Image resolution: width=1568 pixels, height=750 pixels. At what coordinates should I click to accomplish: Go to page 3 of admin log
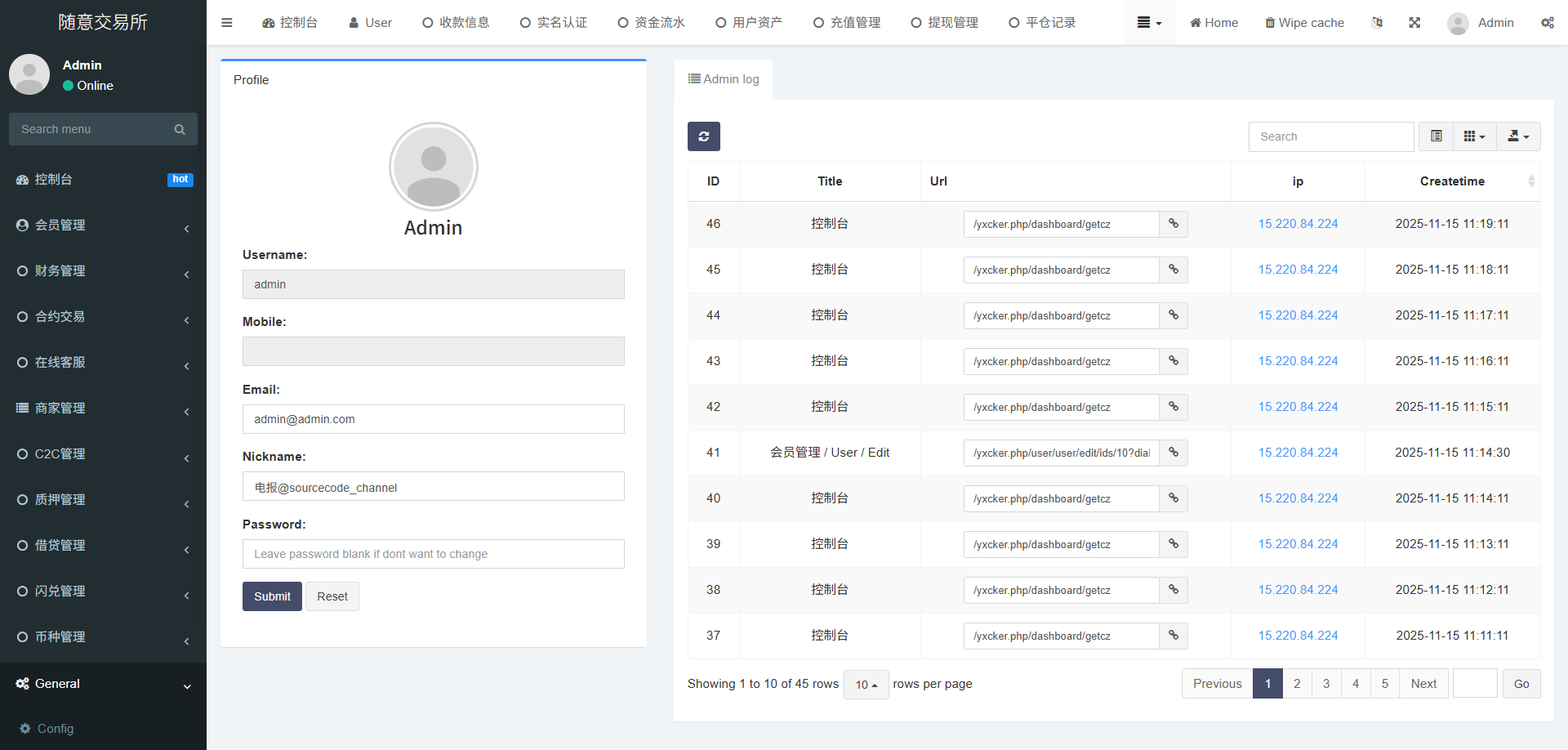pos(1326,684)
